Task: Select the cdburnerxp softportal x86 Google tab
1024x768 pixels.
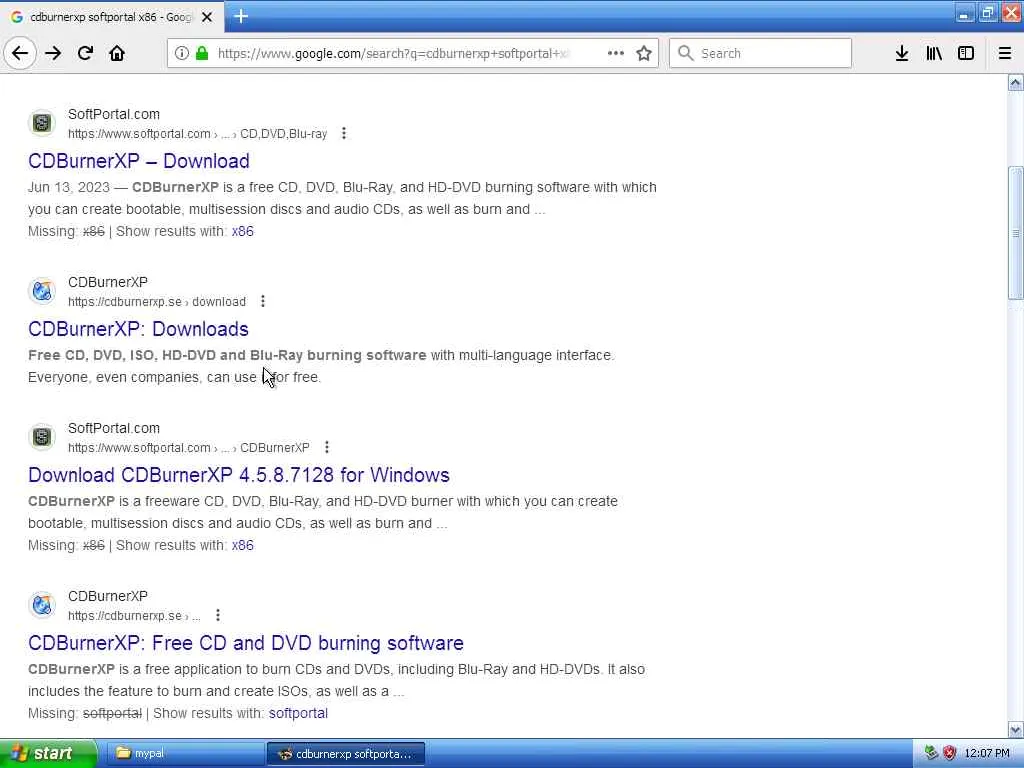Action: coord(112,17)
